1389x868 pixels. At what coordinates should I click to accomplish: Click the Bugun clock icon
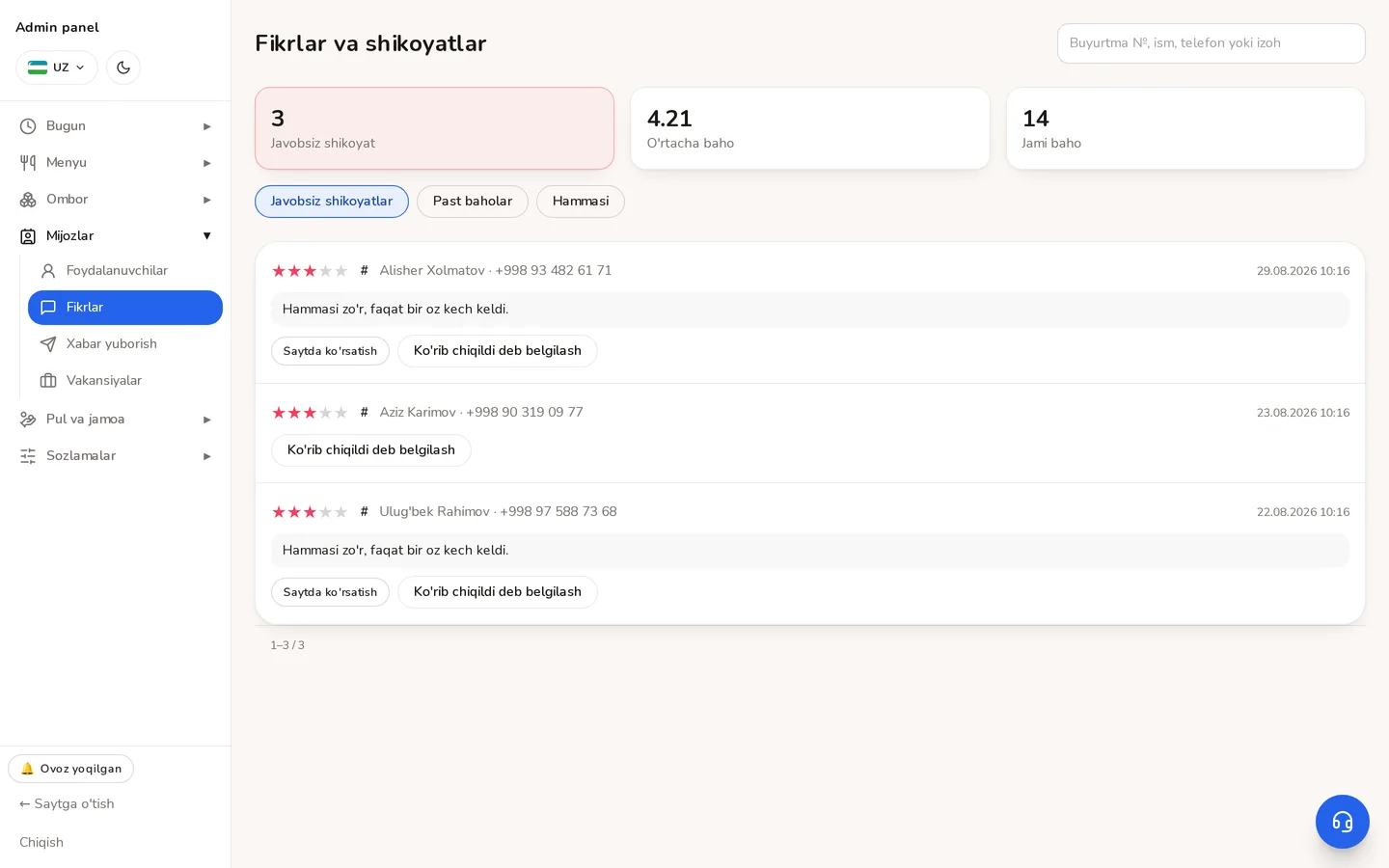[x=28, y=126]
